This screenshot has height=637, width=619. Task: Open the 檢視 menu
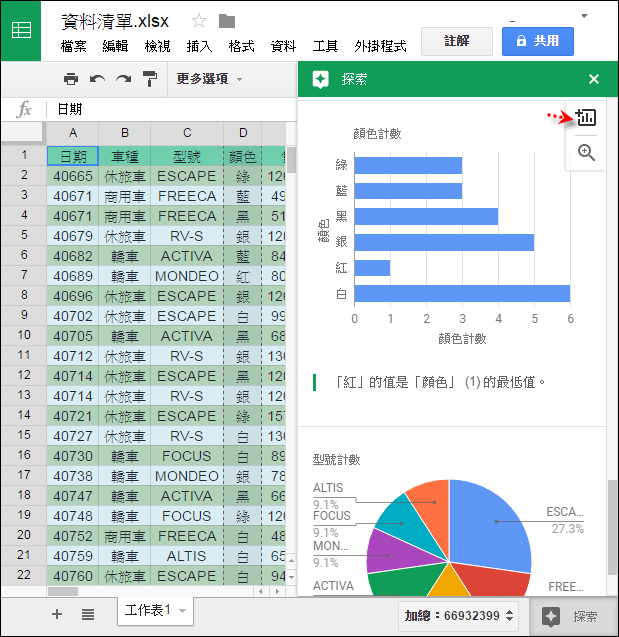pos(157,46)
